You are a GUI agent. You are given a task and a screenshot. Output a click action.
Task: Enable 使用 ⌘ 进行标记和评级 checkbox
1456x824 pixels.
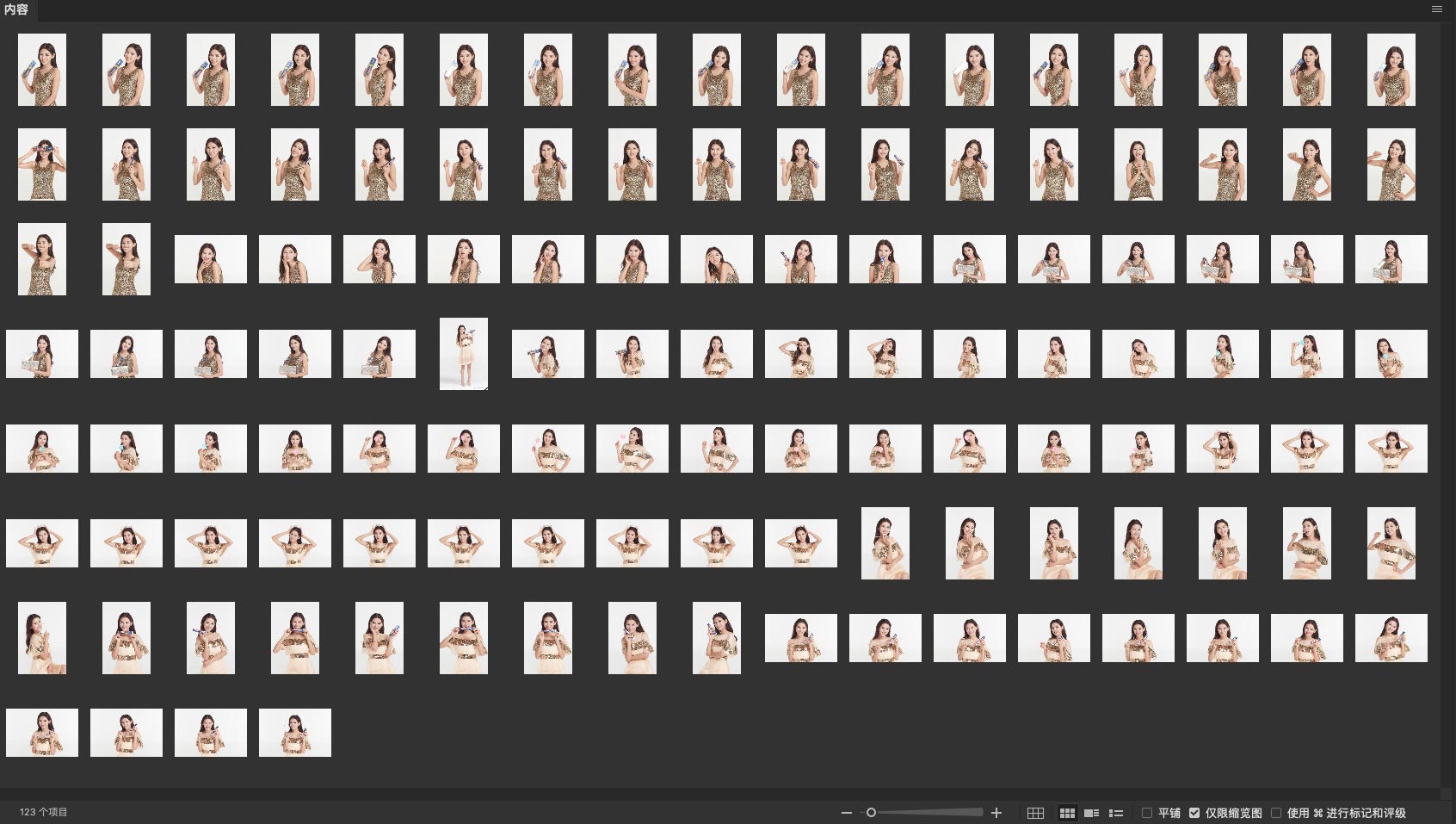(1276, 813)
